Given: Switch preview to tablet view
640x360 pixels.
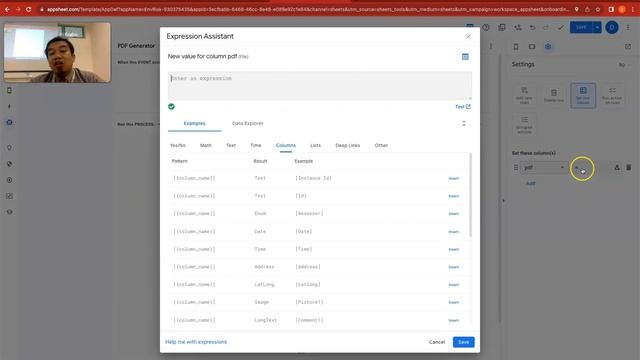Looking at the screenshot, I should 531,47.
